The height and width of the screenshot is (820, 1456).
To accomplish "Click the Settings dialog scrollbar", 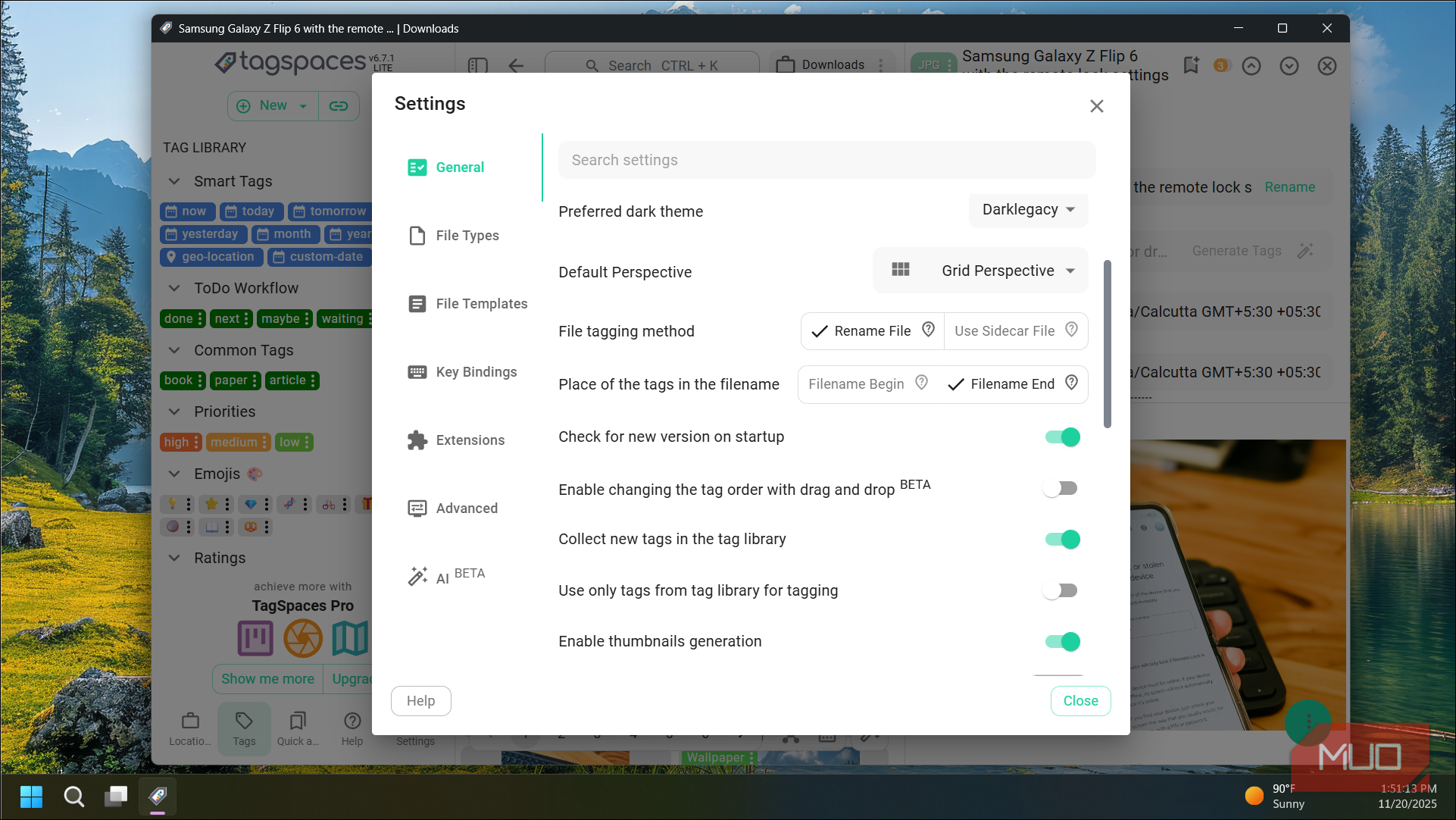I will click(x=1107, y=345).
